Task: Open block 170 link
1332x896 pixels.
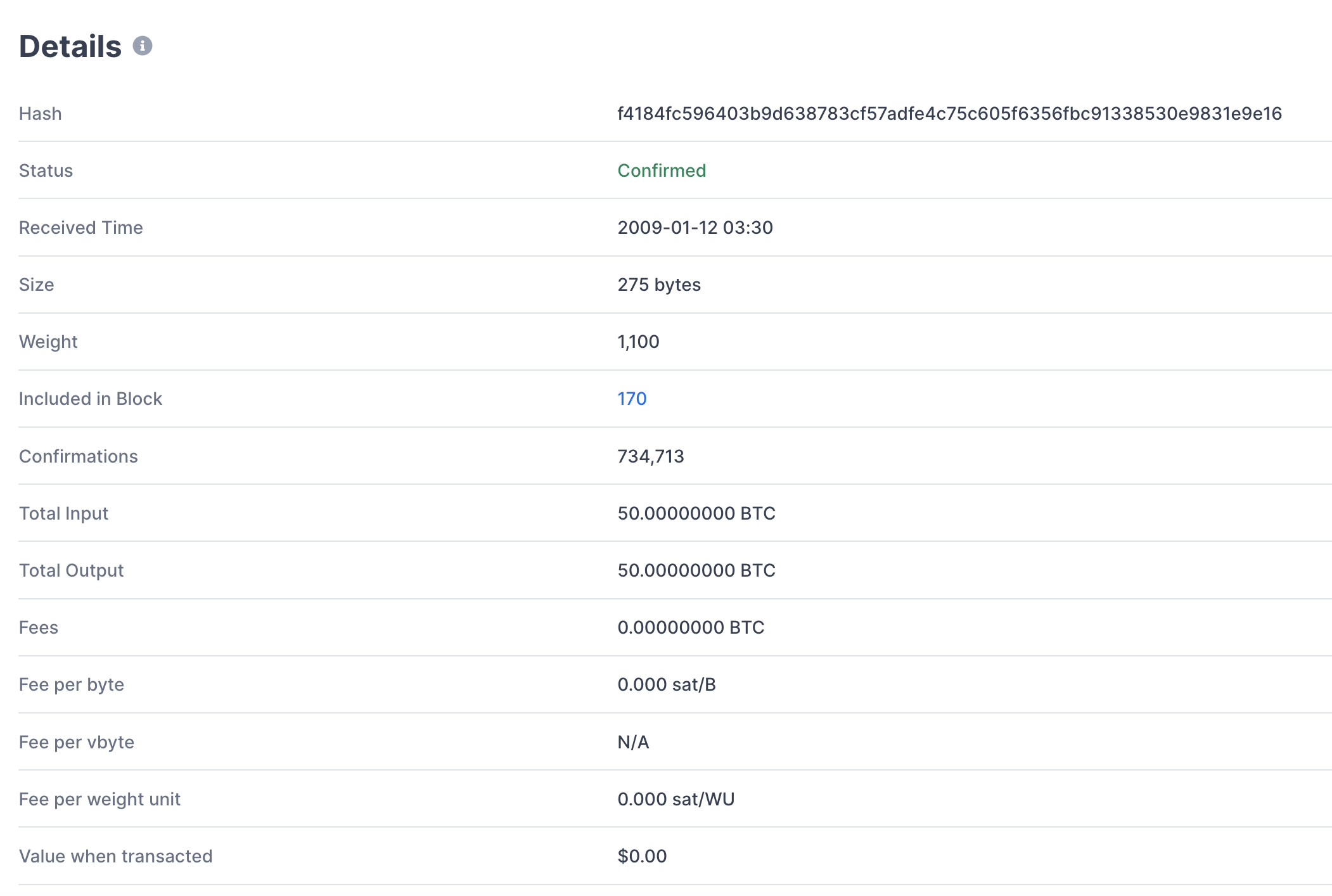Action: tap(632, 399)
